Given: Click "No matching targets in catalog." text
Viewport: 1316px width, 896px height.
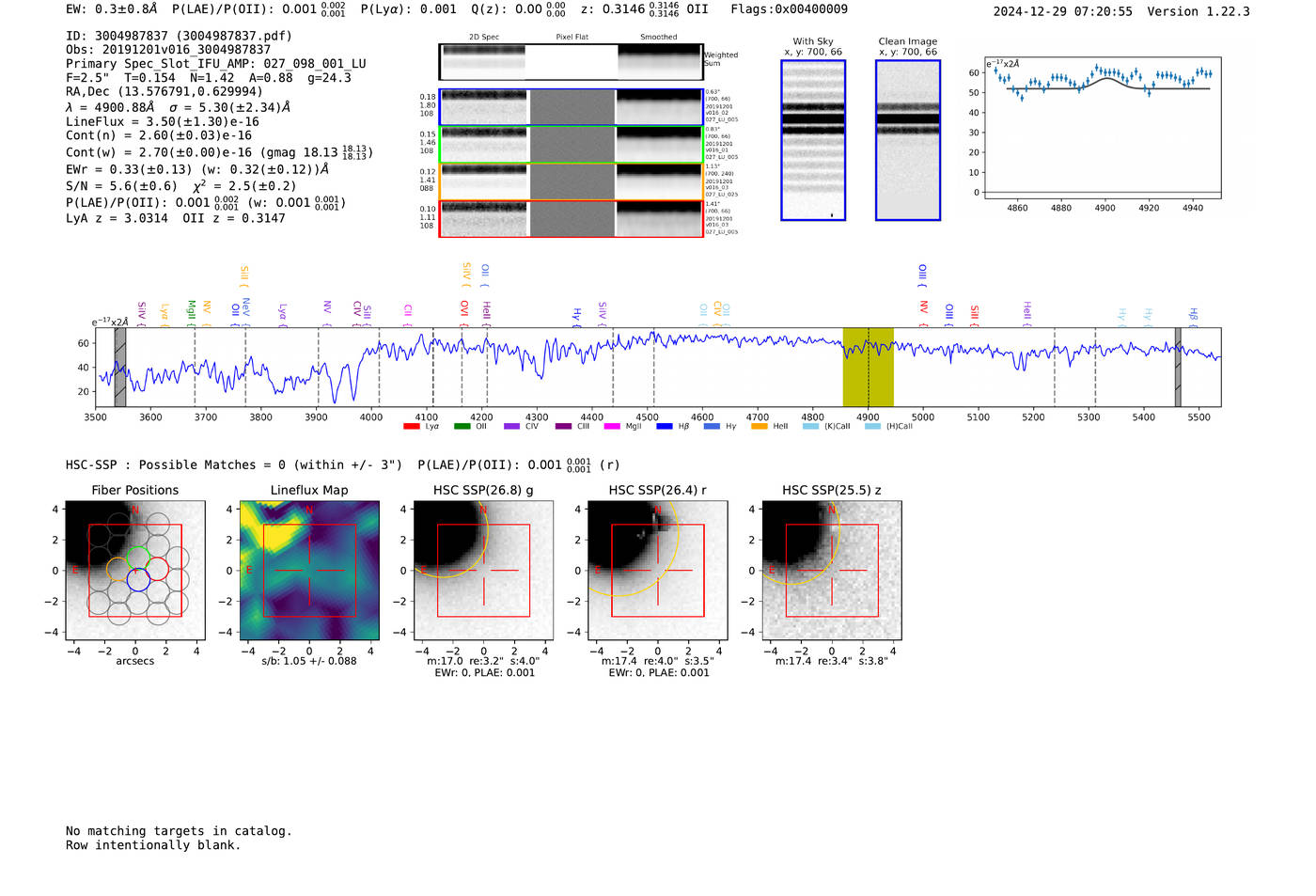Looking at the screenshot, I should point(179,831).
